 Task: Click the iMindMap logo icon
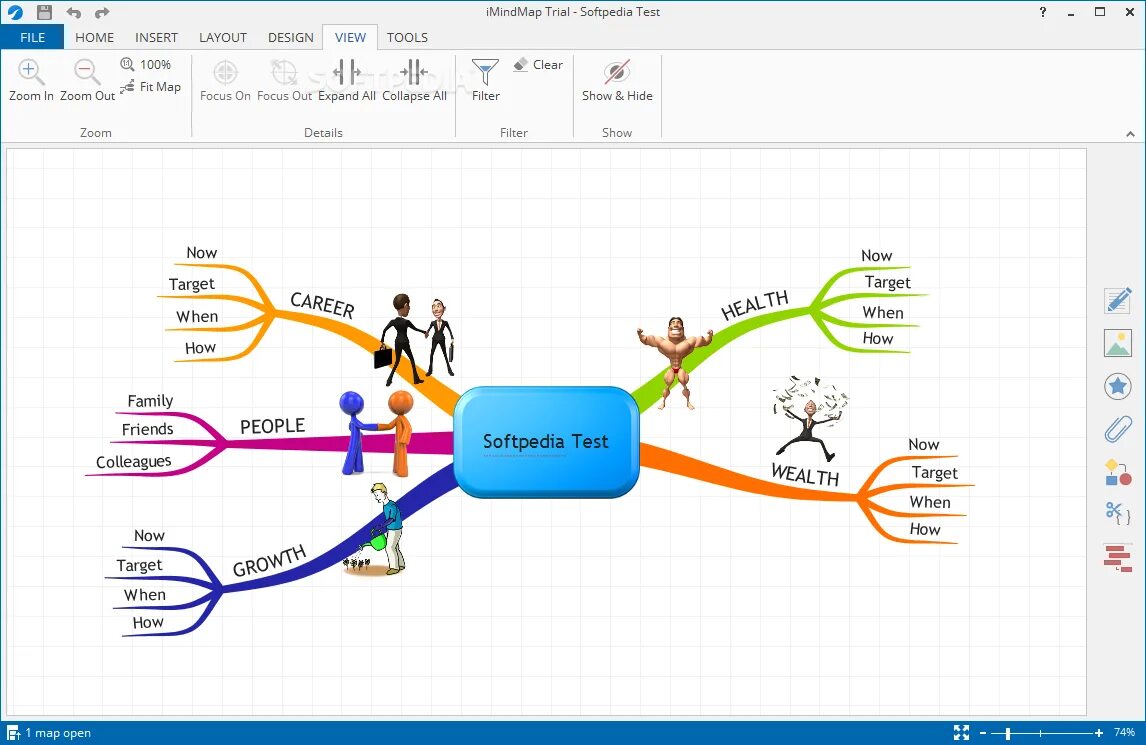[15, 12]
